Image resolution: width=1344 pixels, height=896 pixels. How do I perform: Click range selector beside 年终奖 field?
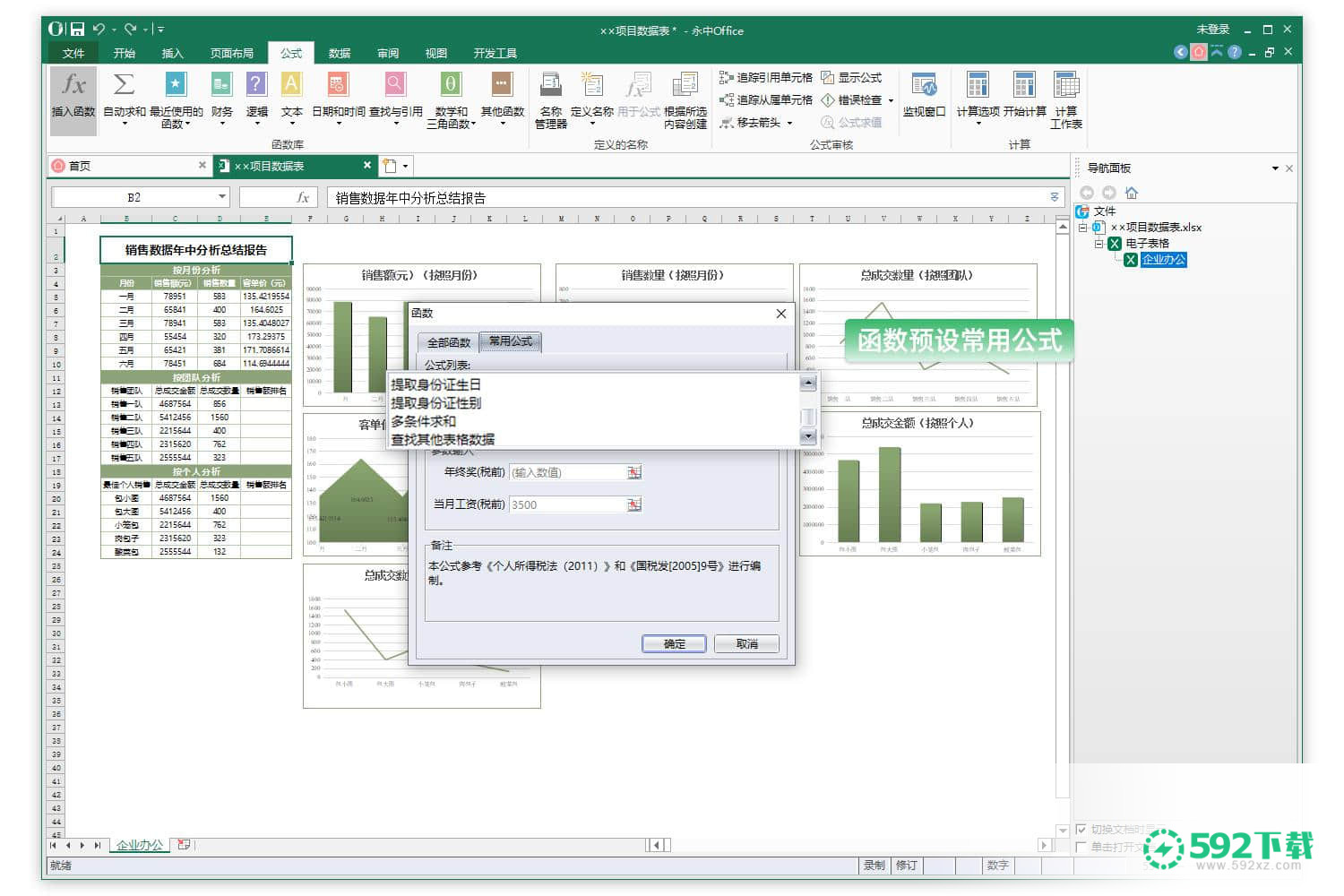click(634, 472)
